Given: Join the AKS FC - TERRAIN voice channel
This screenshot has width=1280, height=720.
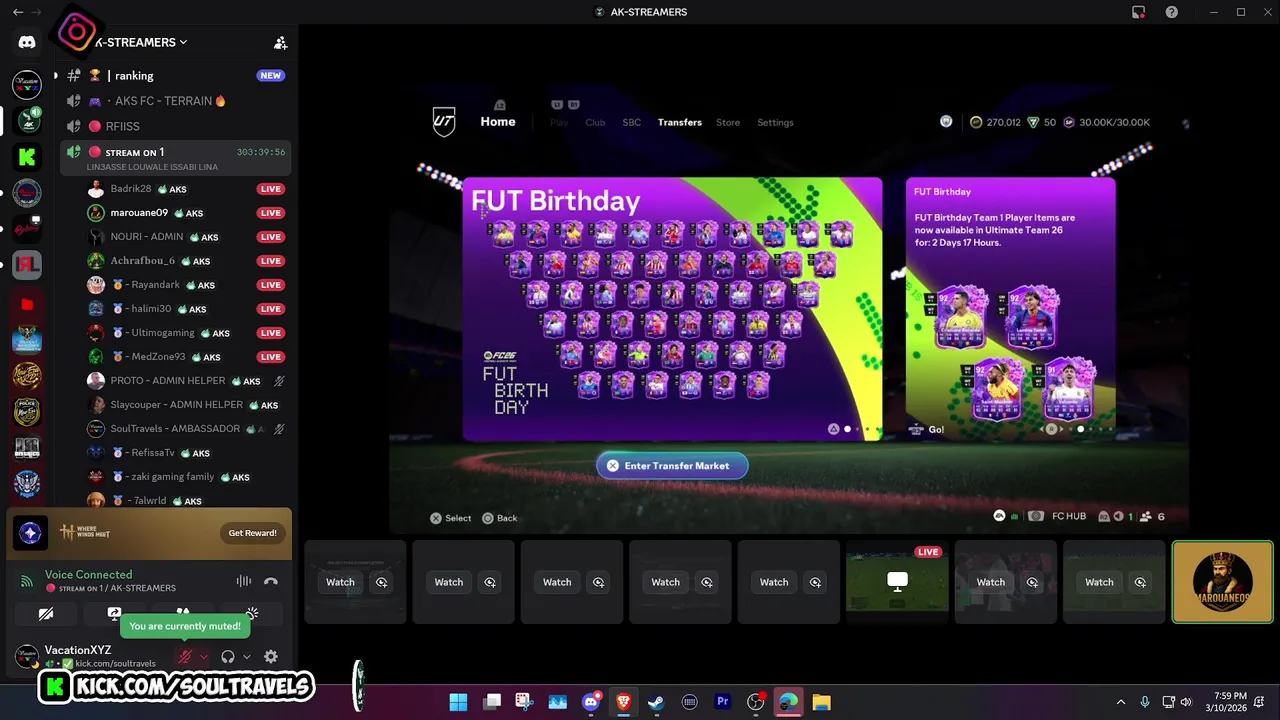Looking at the screenshot, I should click(175, 101).
